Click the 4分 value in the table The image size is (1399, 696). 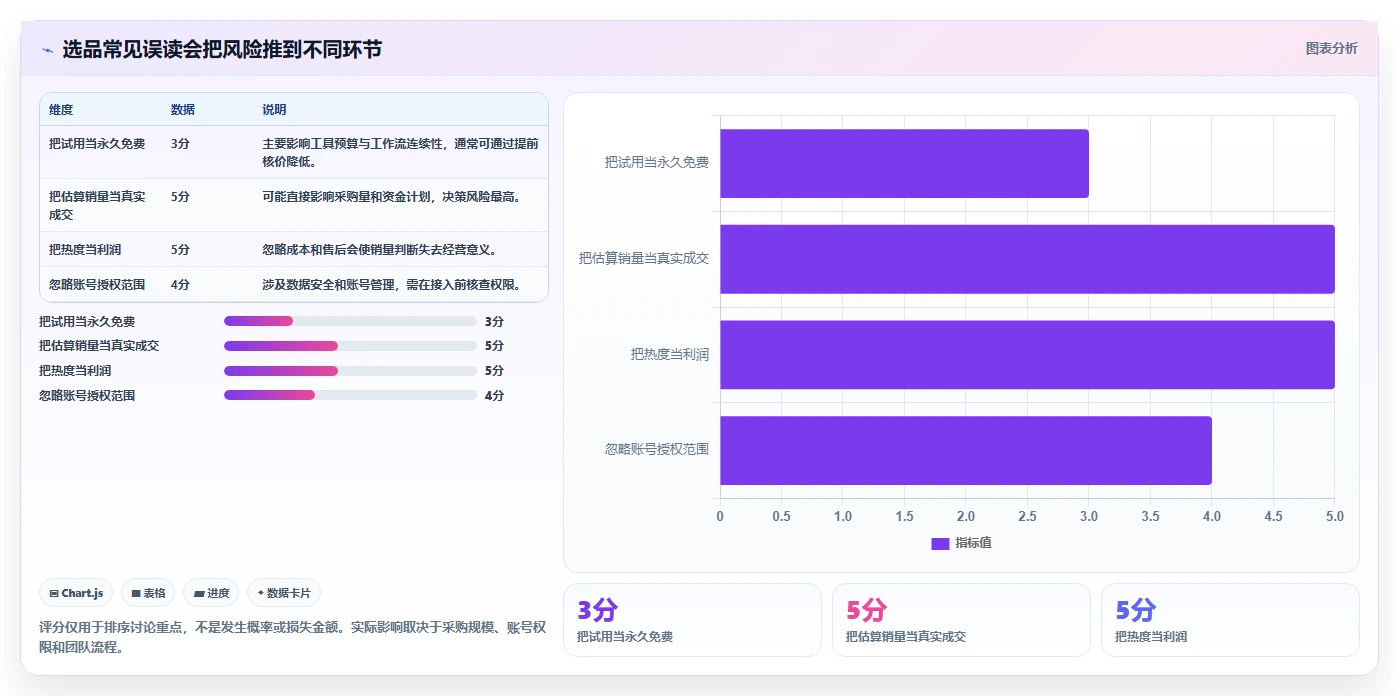pos(180,284)
